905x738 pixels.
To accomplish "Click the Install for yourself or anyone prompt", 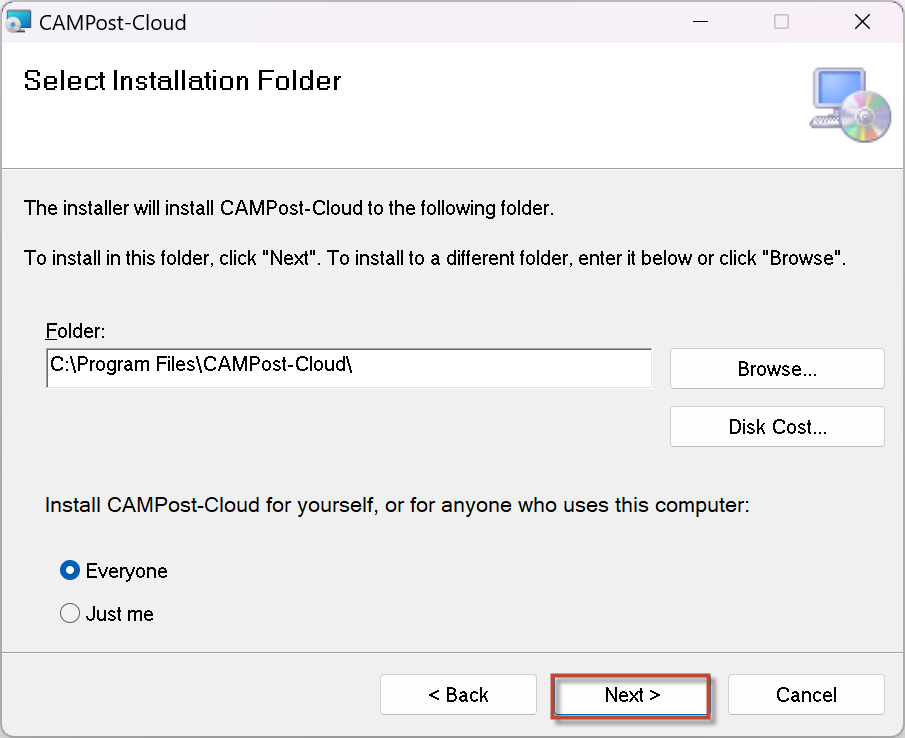I will [397, 505].
